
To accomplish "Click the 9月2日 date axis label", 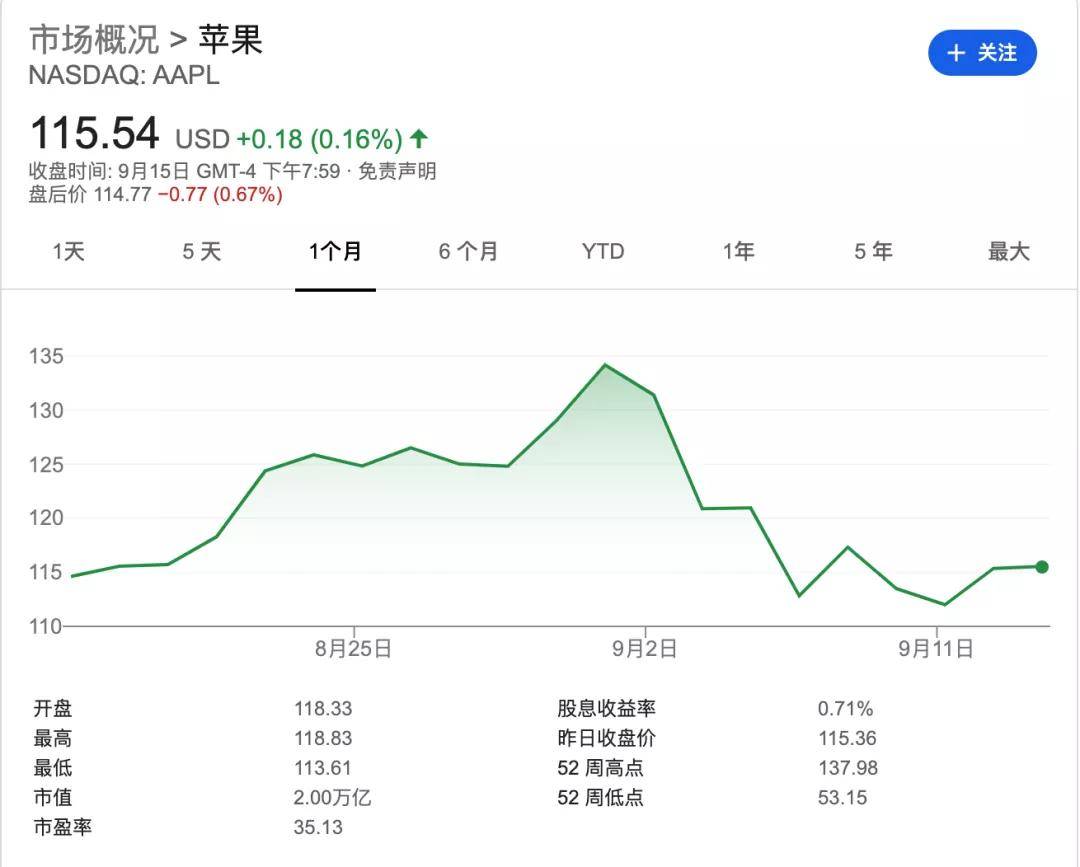I will pos(645,649).
